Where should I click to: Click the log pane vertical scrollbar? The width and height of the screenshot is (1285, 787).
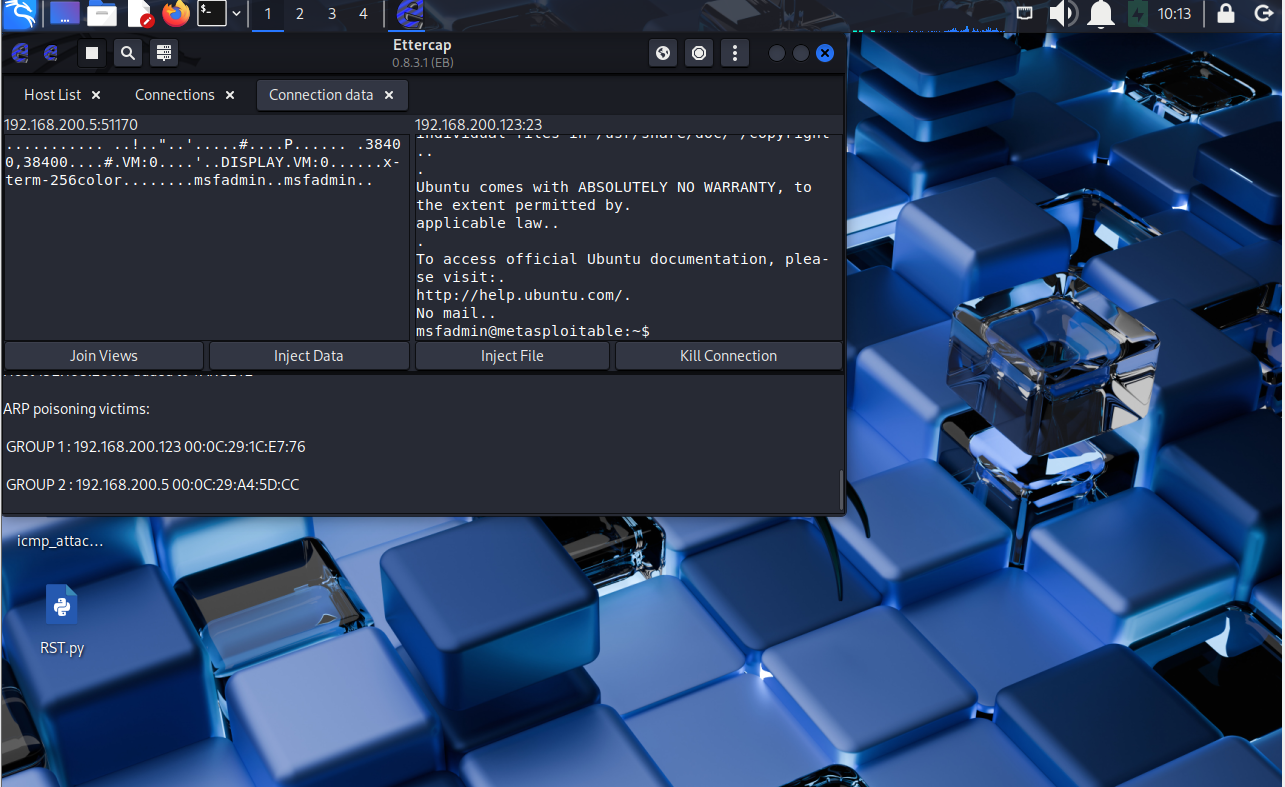(x=841, y=490)
